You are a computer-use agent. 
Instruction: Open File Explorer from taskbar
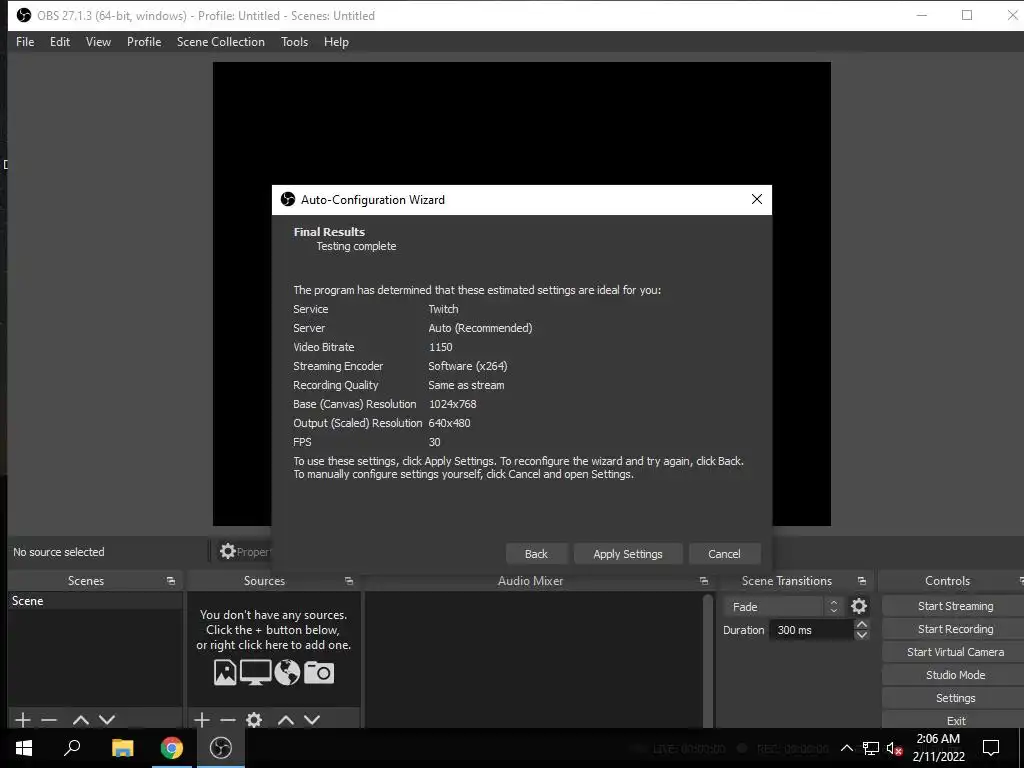tap(122, 748)
